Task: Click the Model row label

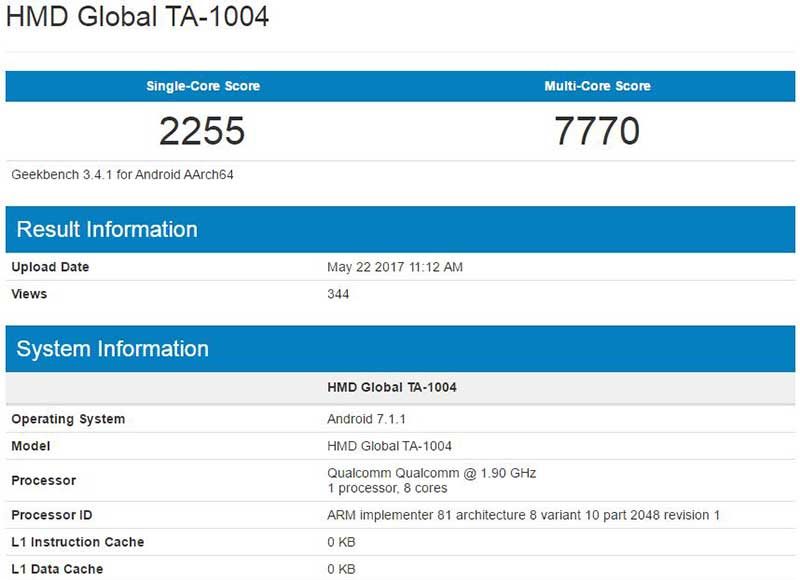Action: [31, 446]
